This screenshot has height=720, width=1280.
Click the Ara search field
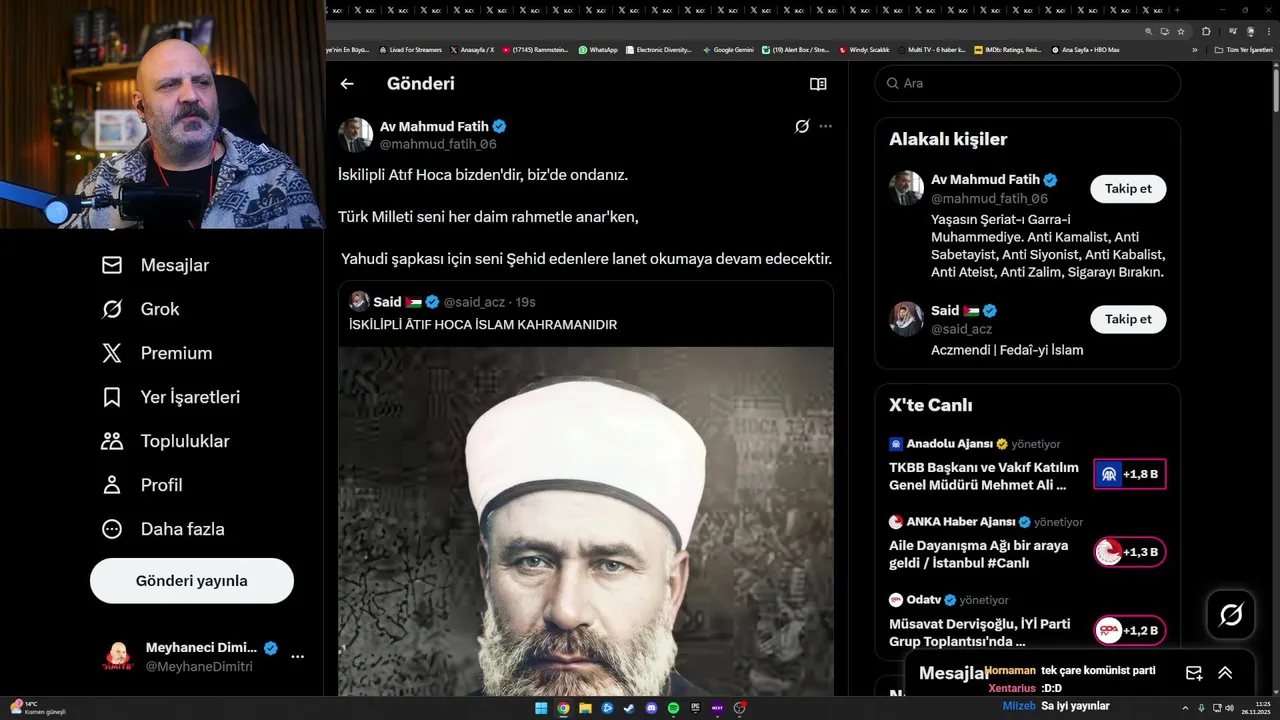(1028, 84)
